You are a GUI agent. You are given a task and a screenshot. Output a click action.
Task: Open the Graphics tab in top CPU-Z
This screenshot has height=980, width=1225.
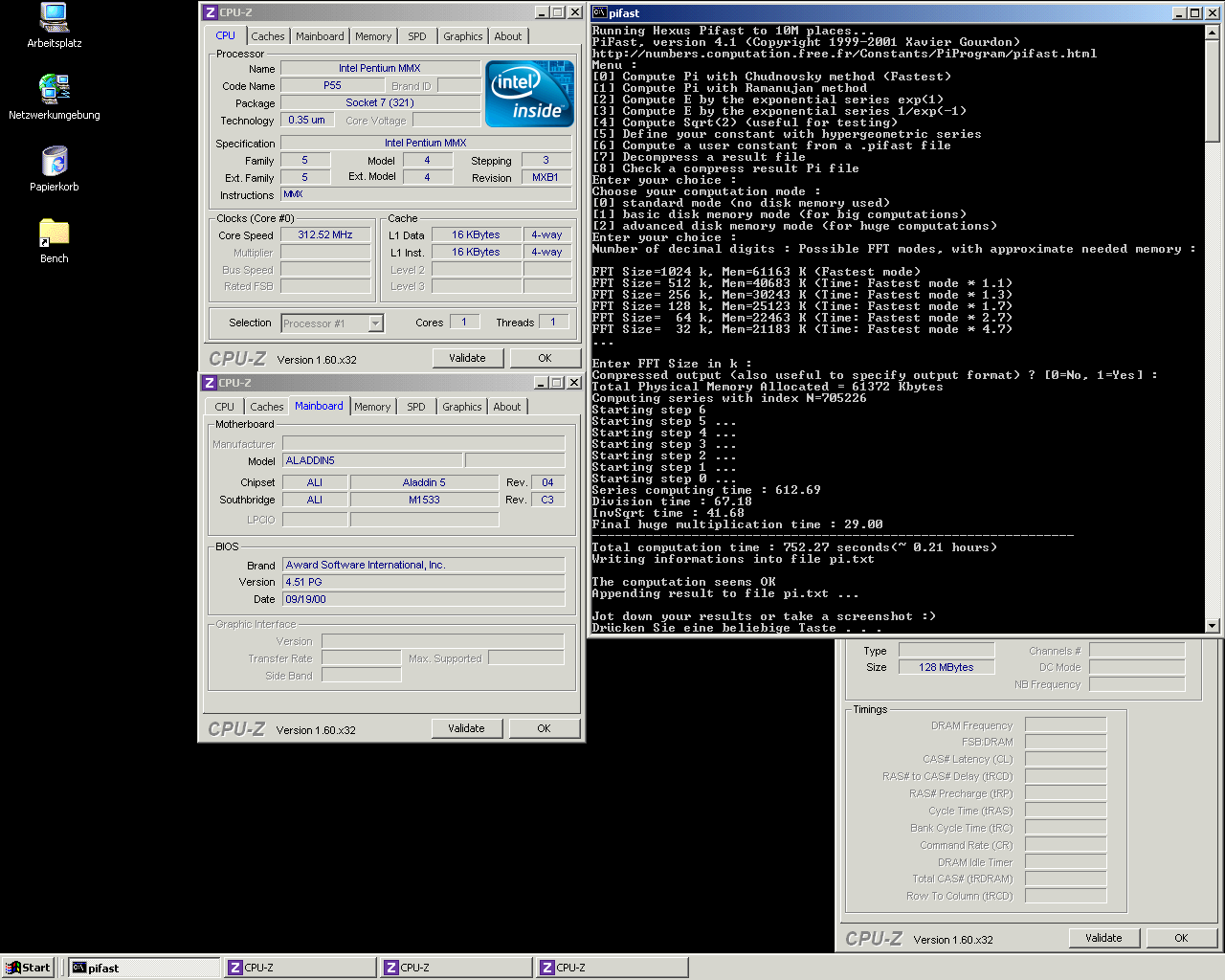click(463, 36)
